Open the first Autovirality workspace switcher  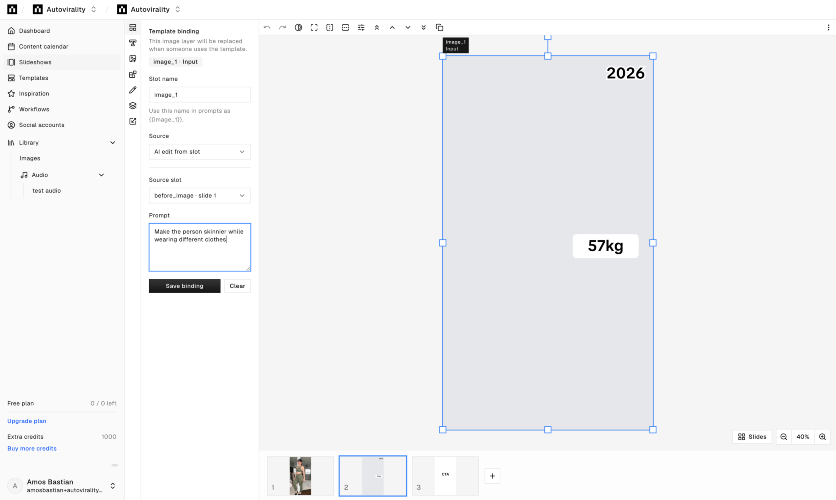[65, 9]
